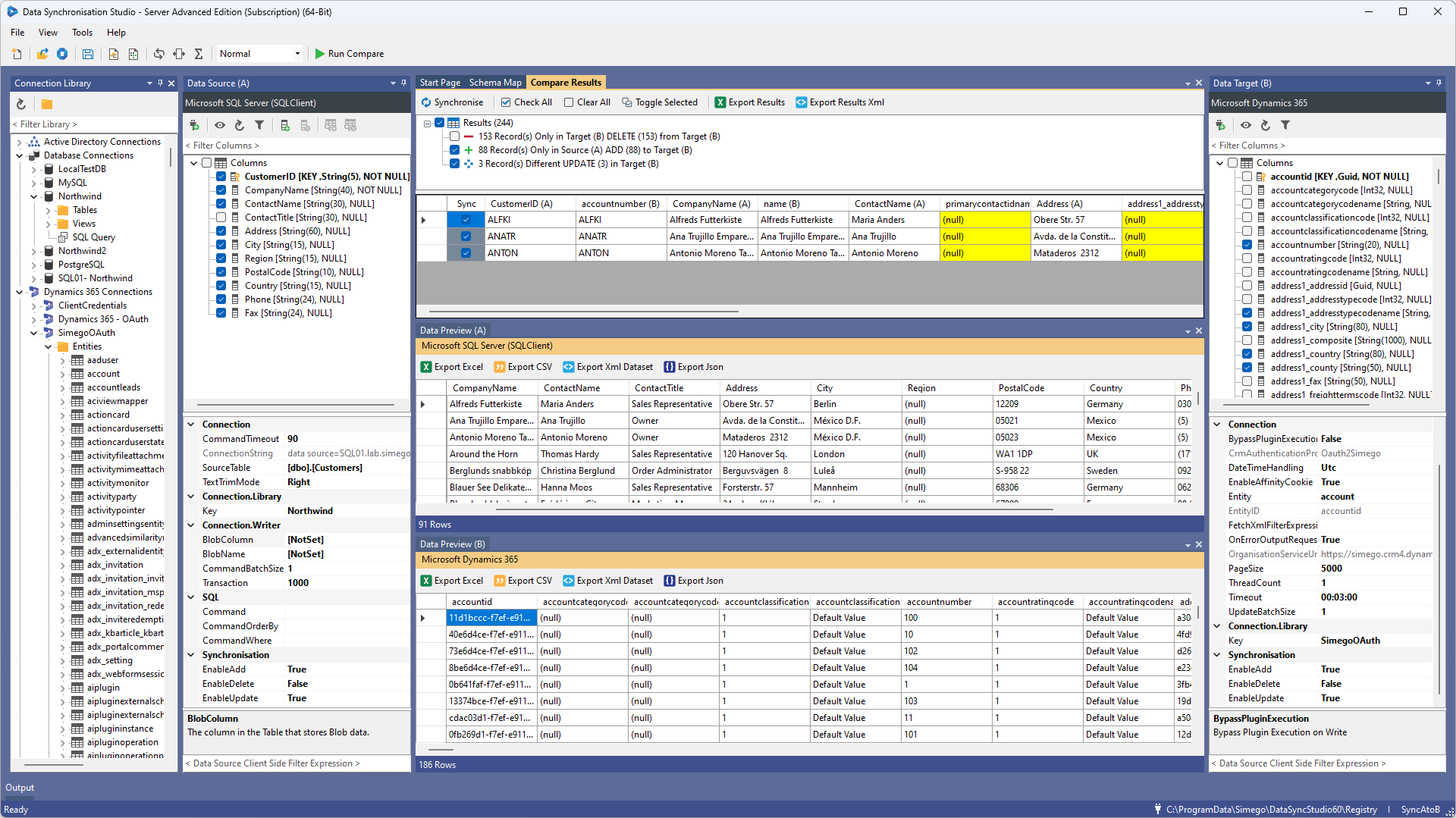1456x818 pixels.
Task: Click Export Results Xml button
Action: tap(839, 102)
